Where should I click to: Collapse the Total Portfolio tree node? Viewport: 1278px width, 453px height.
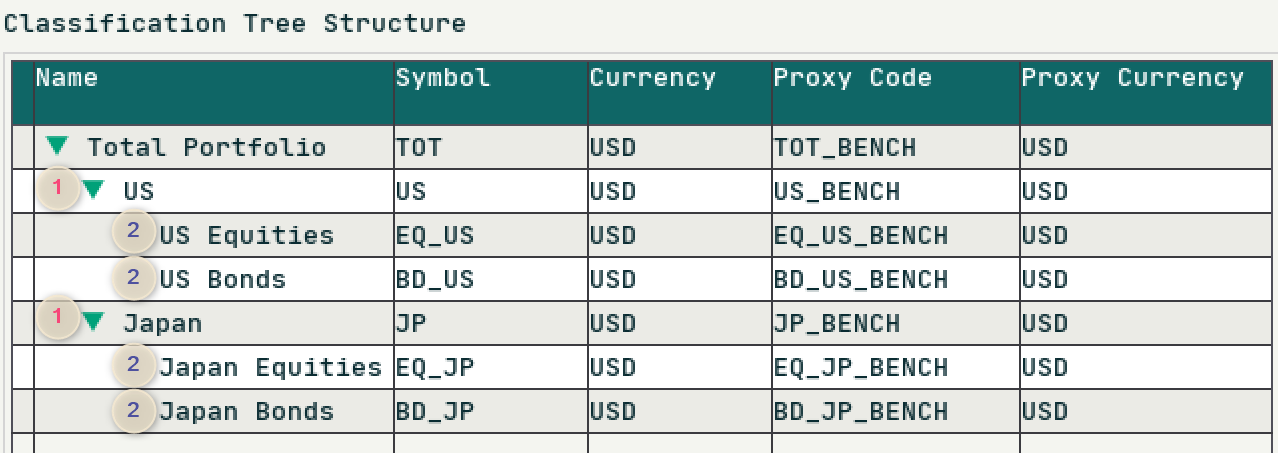(56, 147)
